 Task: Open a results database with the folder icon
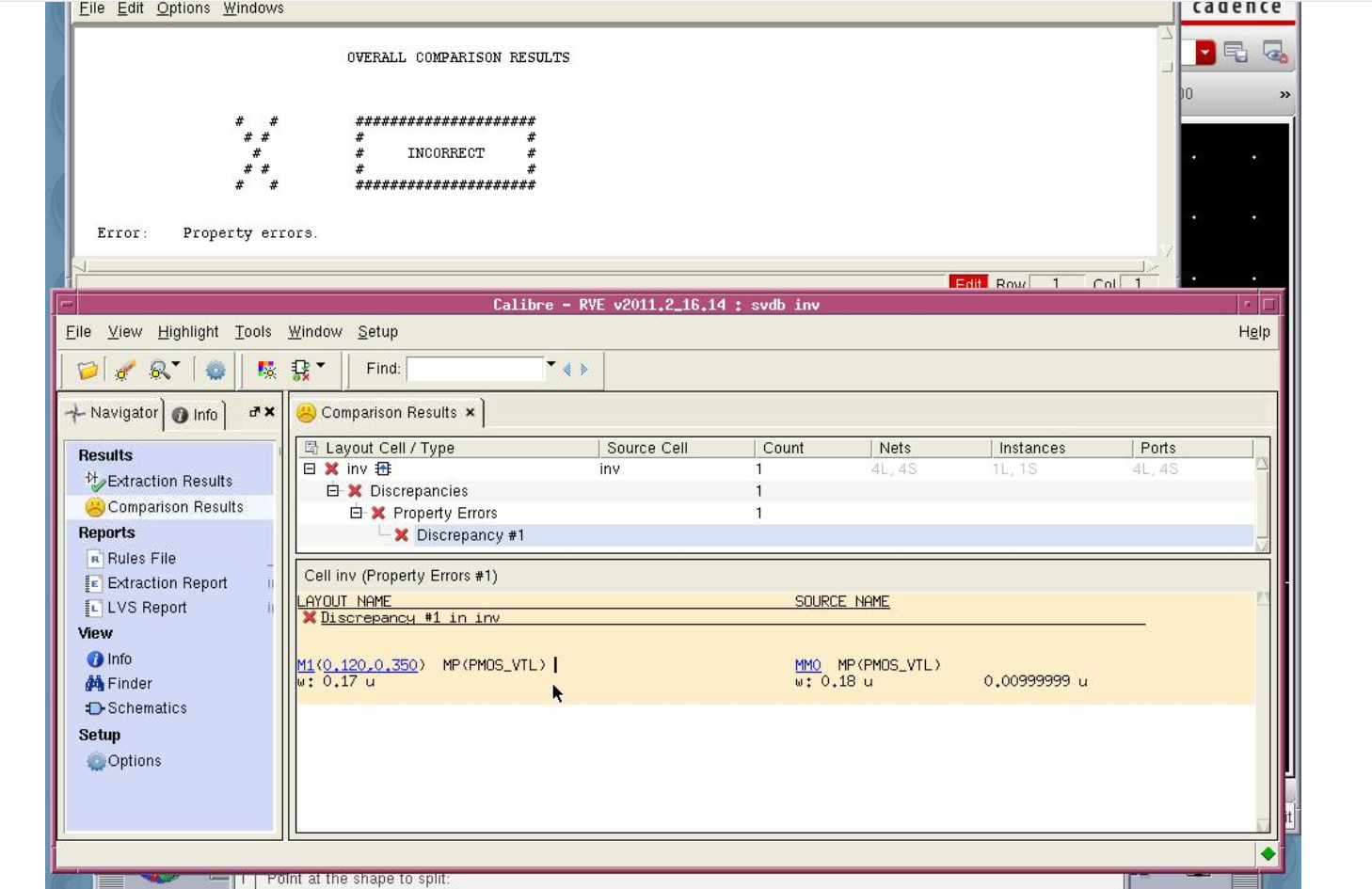tap(88, 370)
